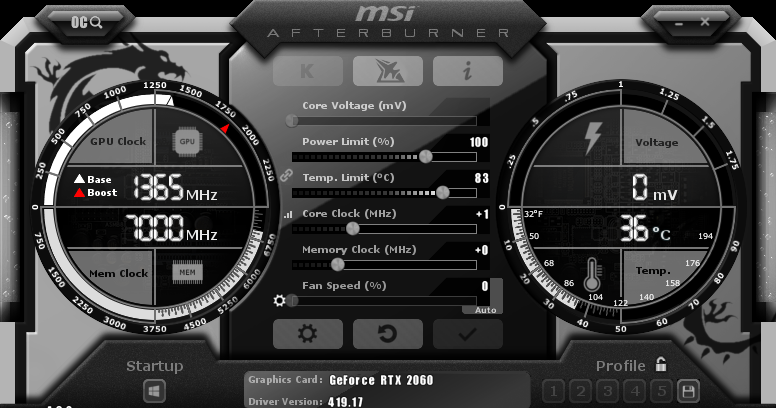Click the thermometer temperature icon
The width and height of the screenshot is (776, 408).
pyautogui.click(x=592, y=275)
